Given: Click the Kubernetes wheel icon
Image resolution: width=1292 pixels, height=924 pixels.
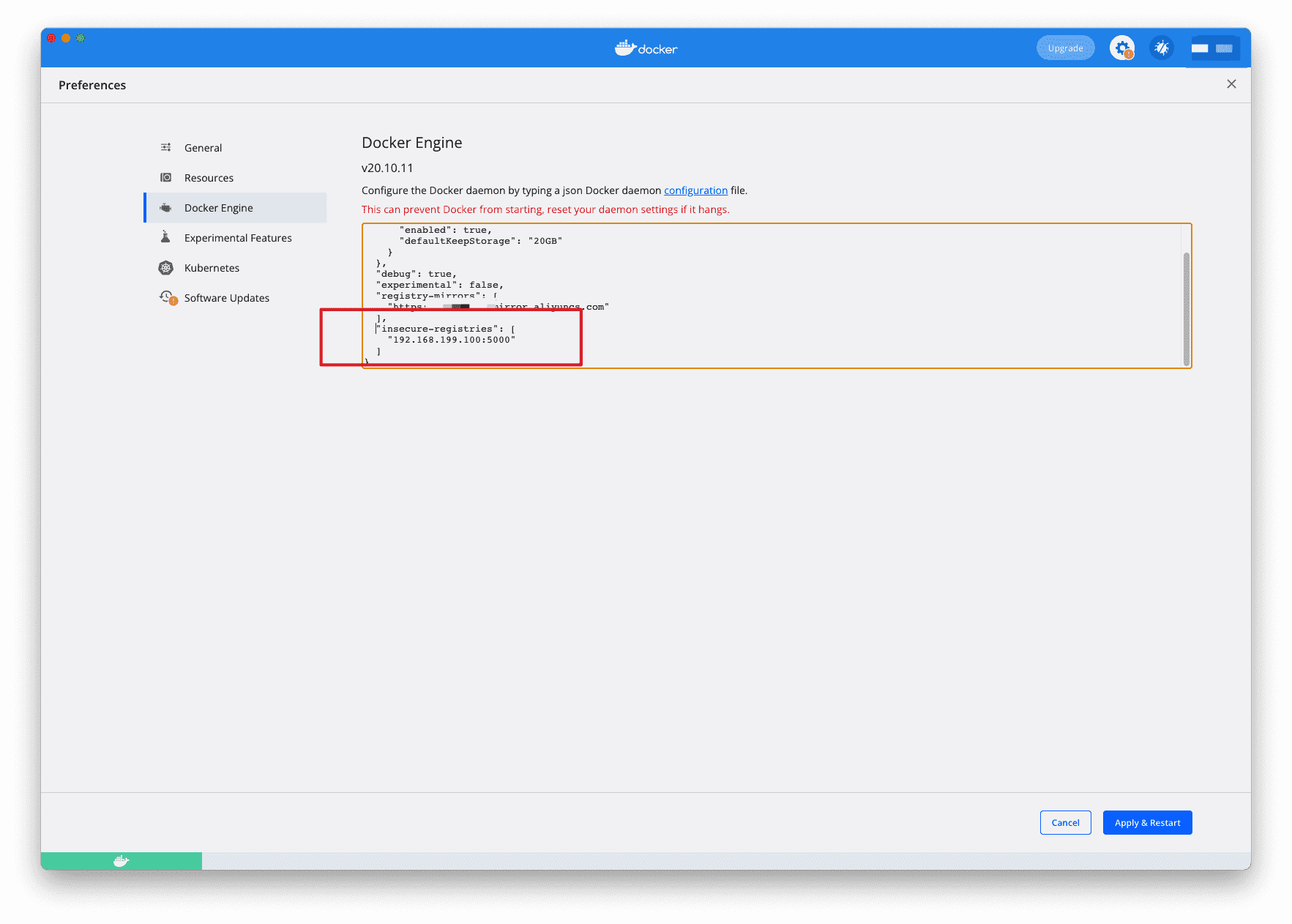Looking at the screenshot, I should [x=166, y=268].
